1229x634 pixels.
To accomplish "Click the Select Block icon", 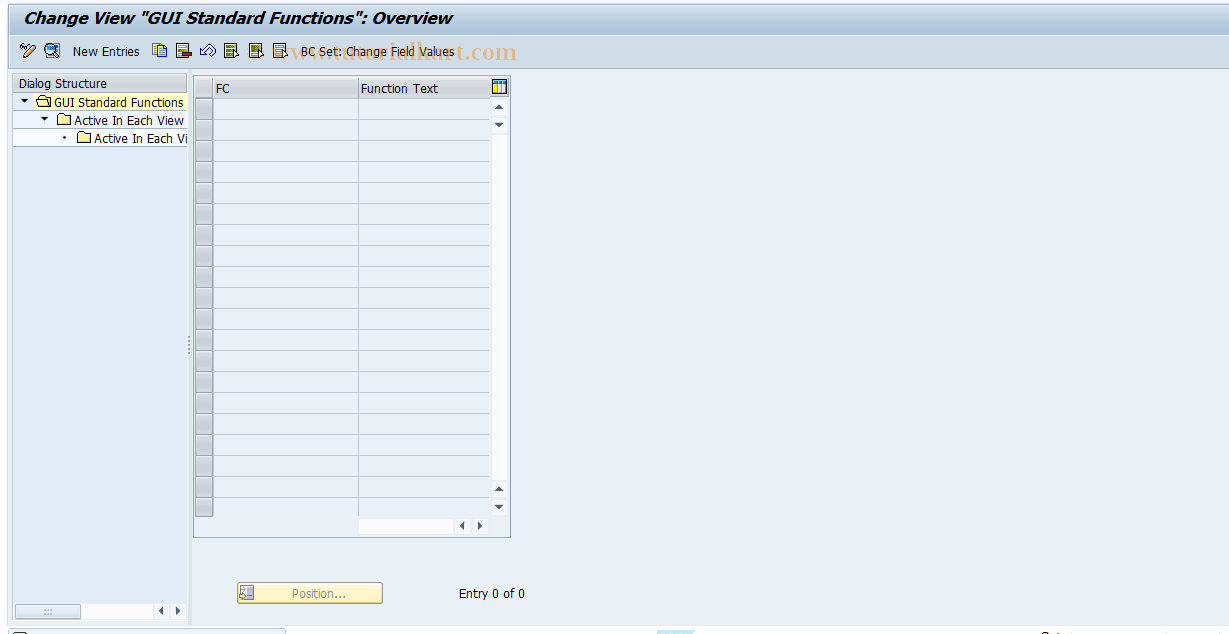I will point(256,51).
